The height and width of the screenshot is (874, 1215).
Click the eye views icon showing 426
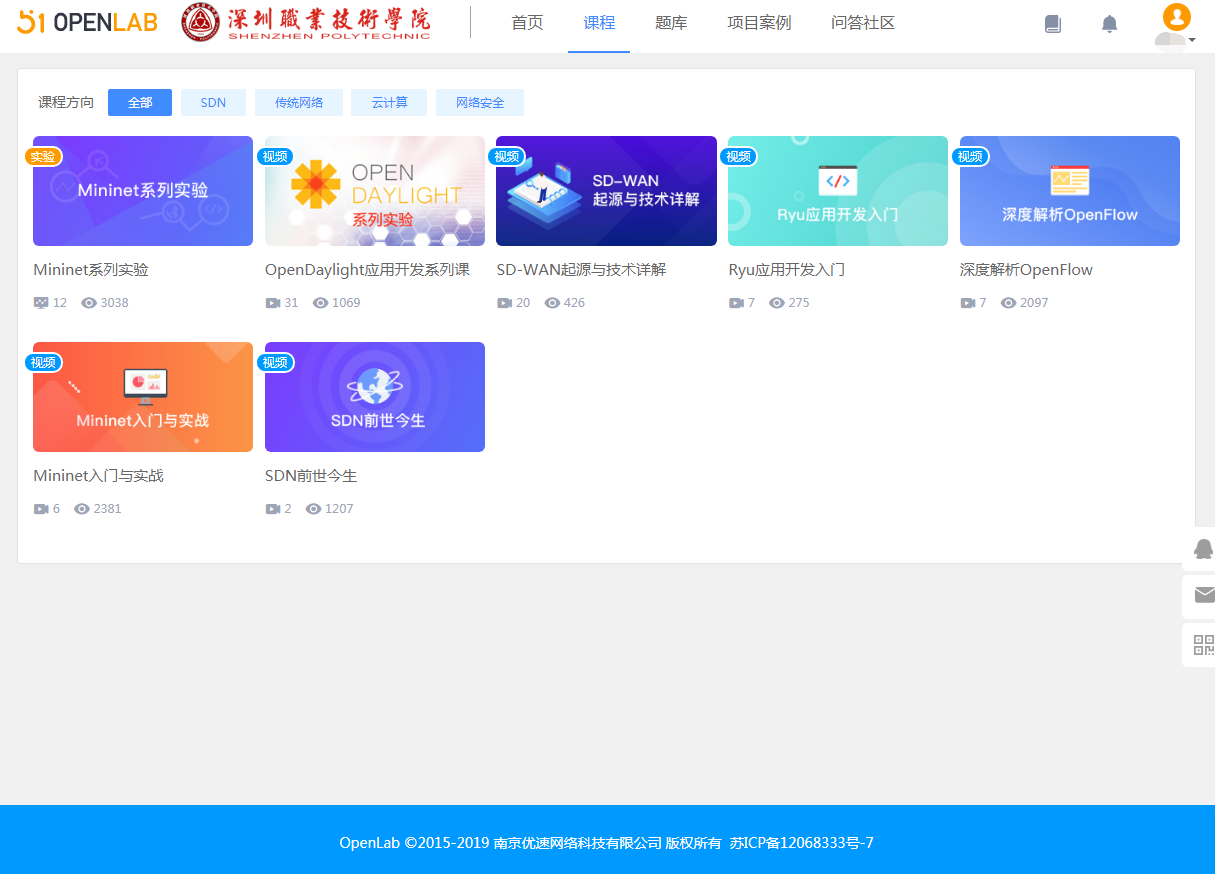[x=552, y=303]
